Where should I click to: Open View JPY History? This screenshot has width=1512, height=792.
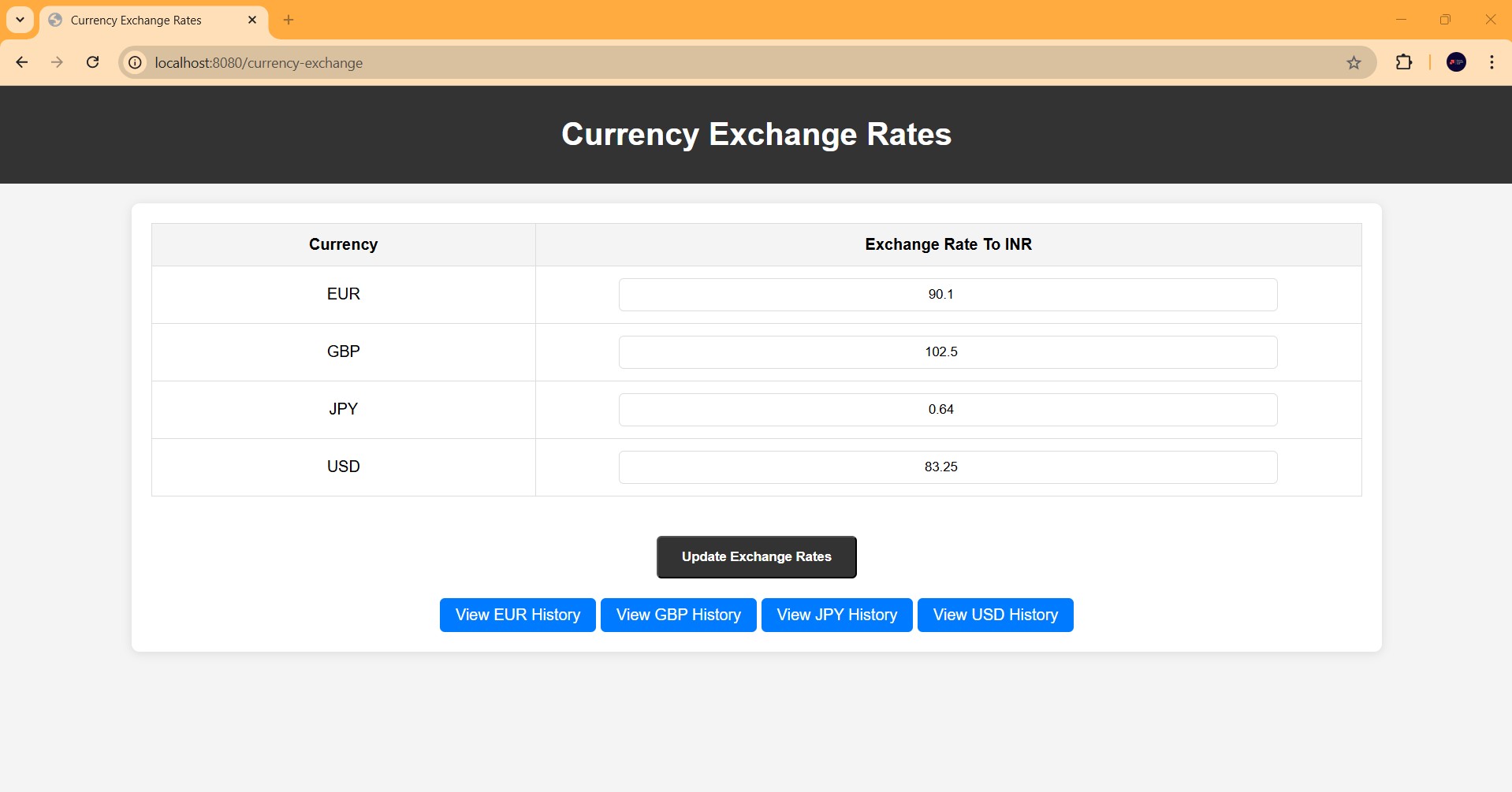pos(837,615)
